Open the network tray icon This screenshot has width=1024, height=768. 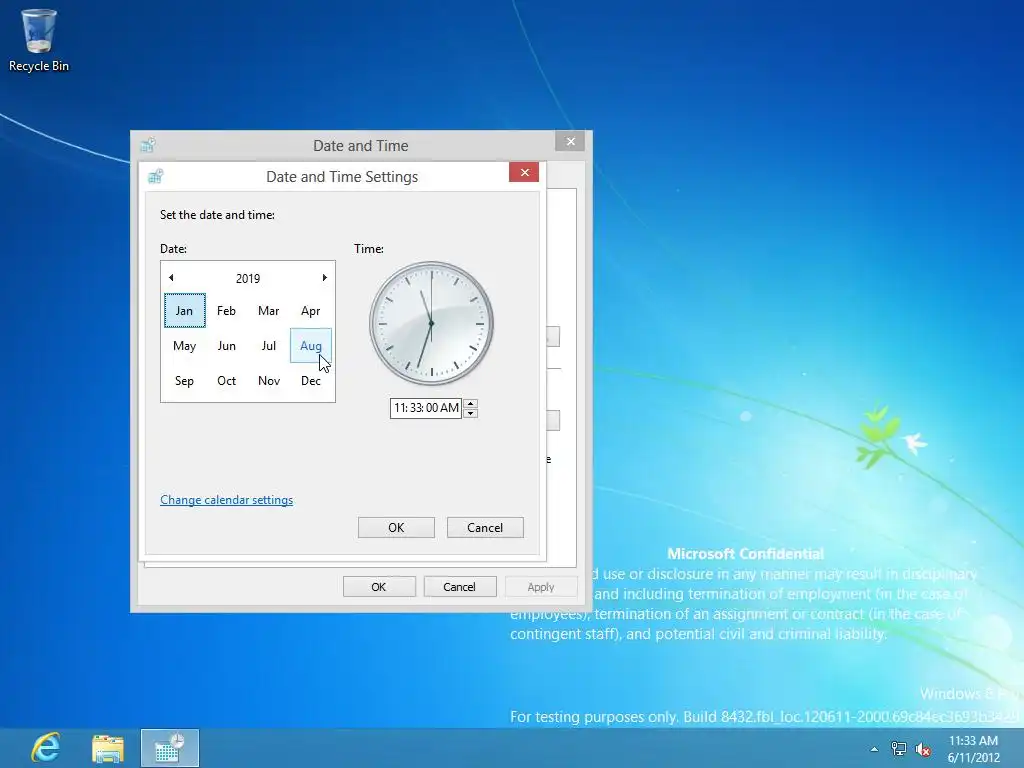point(899,749)
